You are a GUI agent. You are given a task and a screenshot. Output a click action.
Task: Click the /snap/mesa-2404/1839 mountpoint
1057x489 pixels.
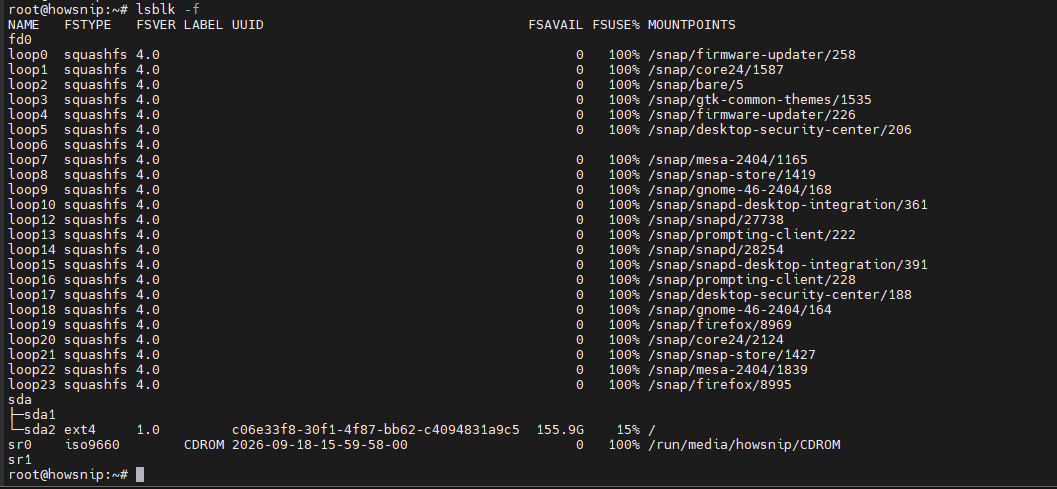coord(727,370)
